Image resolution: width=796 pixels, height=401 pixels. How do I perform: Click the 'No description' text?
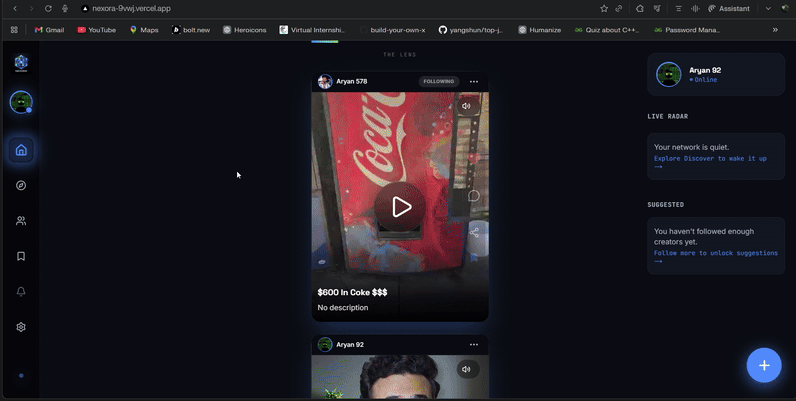click(x=343, y=308)
